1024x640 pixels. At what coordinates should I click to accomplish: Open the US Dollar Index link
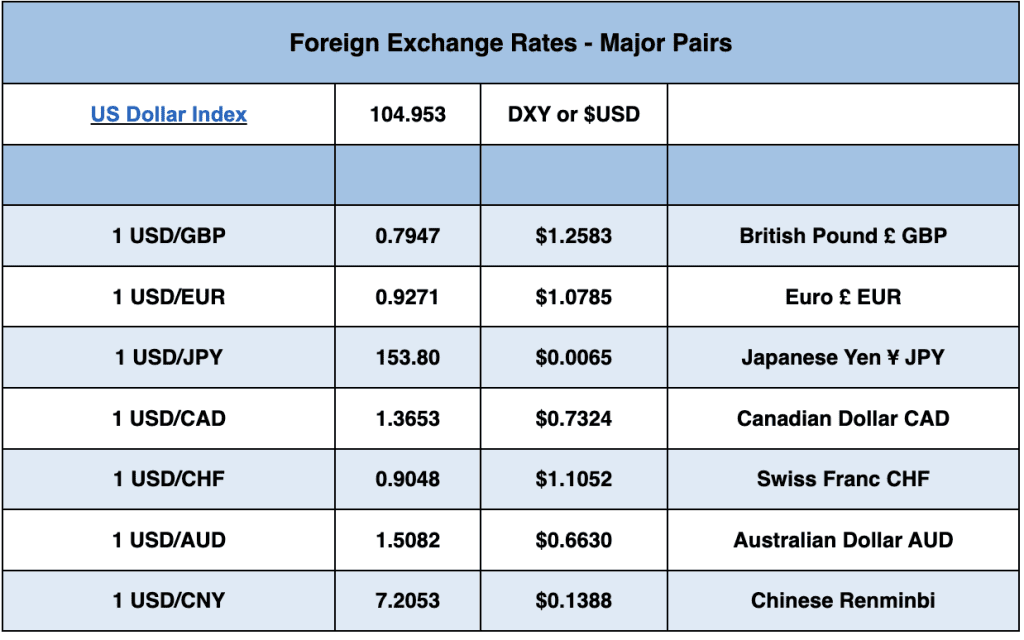tap(169, 114)
